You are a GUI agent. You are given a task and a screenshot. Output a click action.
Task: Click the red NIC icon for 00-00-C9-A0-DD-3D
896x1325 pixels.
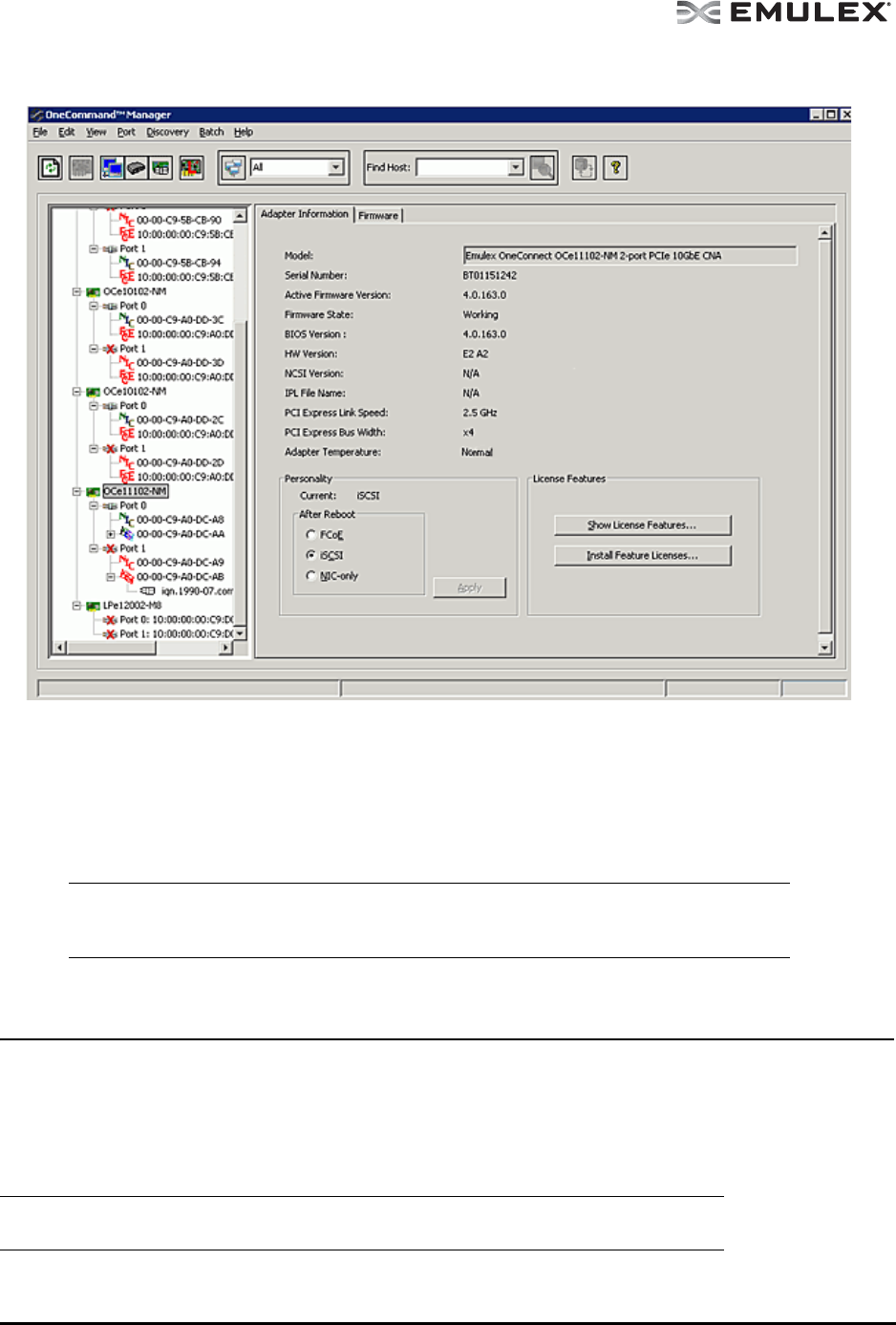tap(126, 363)
